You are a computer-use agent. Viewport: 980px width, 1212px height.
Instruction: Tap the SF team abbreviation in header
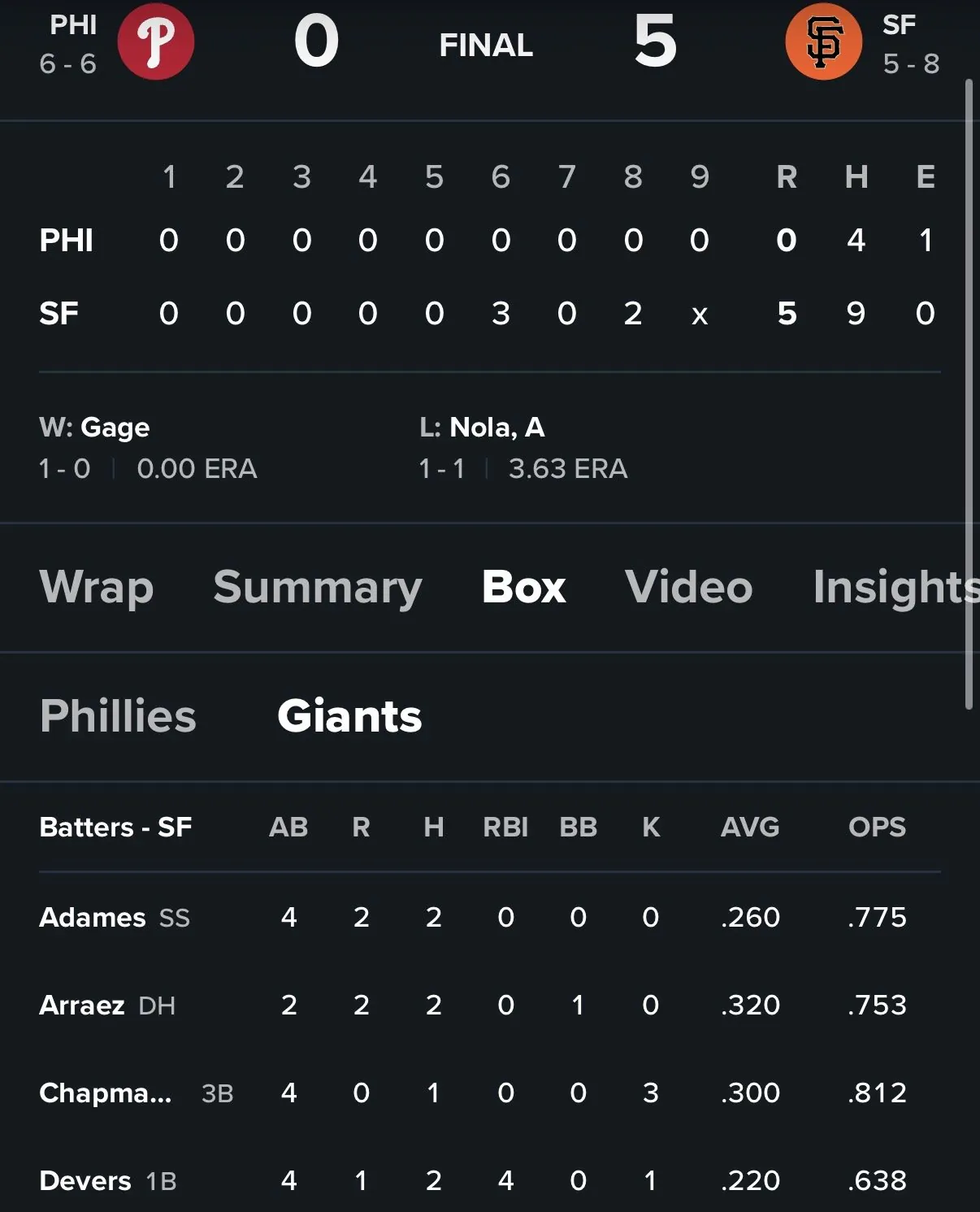899,25
